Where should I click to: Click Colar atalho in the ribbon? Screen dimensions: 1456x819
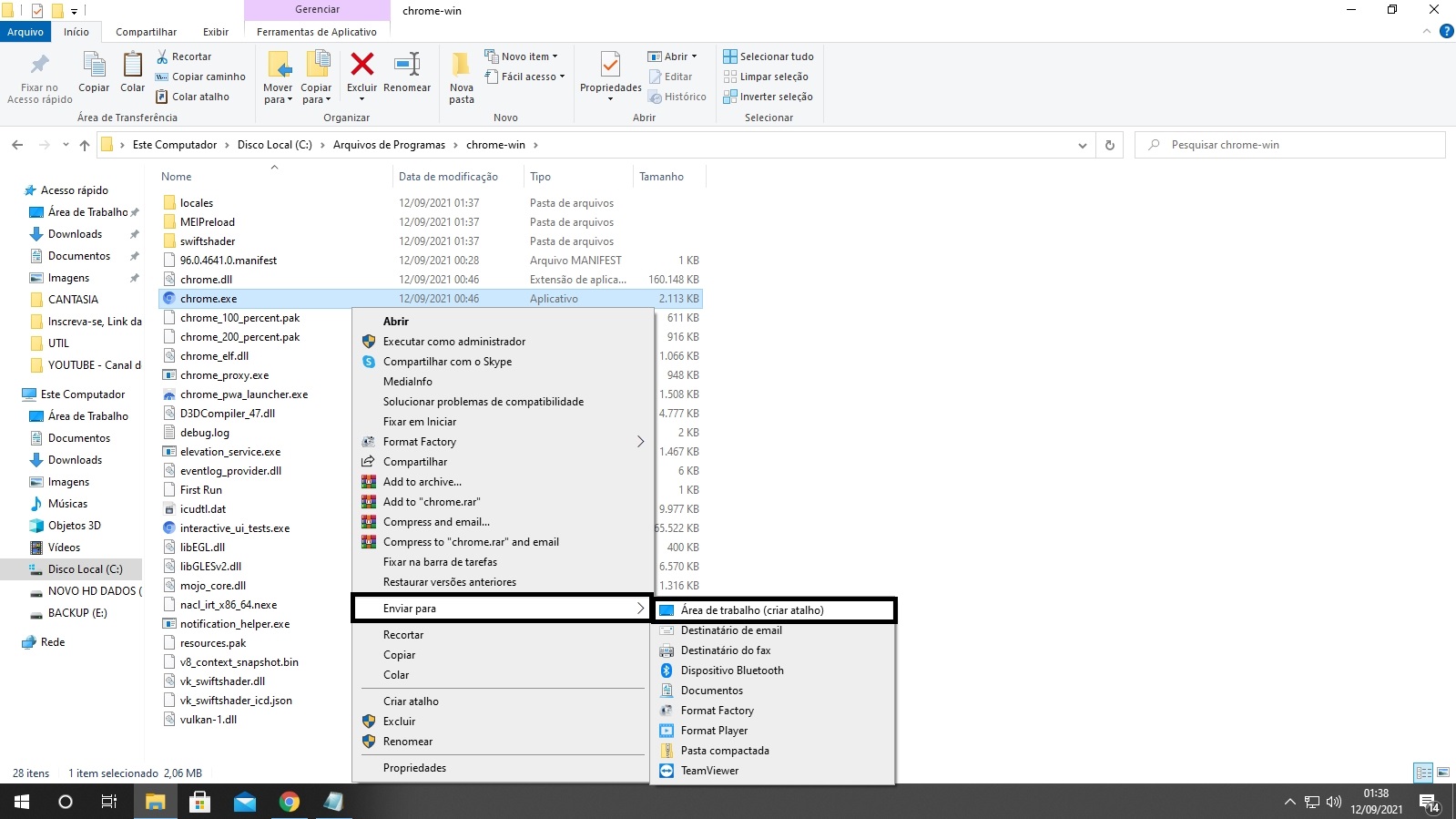coord(192,97)
